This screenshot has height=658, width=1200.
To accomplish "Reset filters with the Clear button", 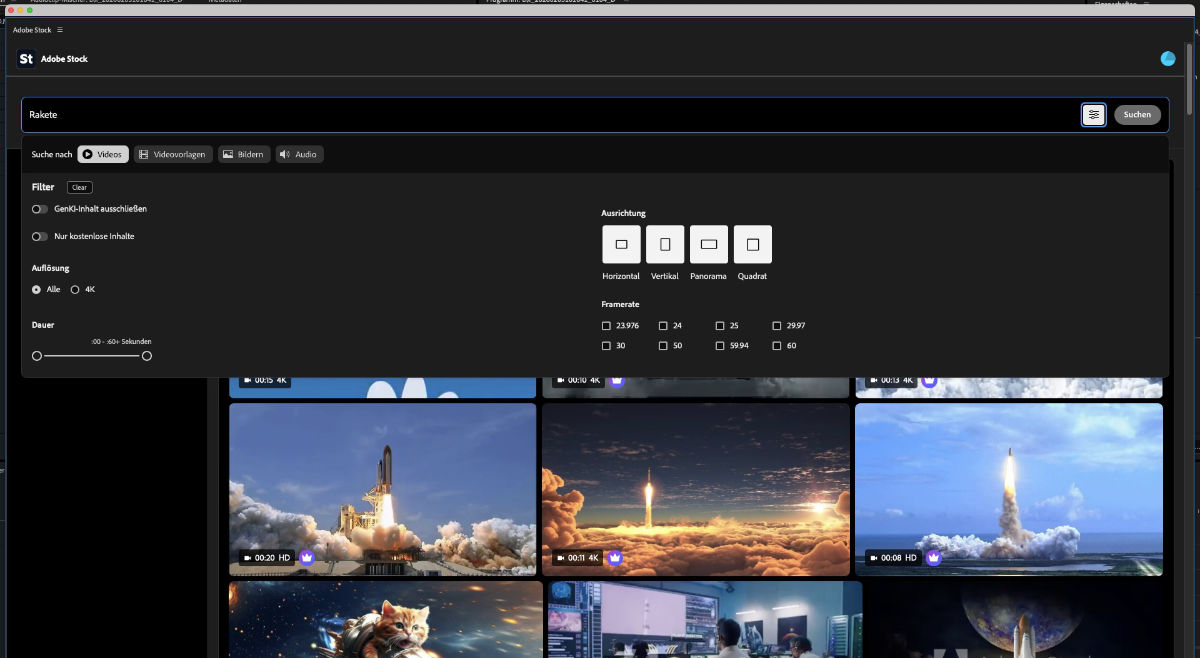I will (80, 187).
